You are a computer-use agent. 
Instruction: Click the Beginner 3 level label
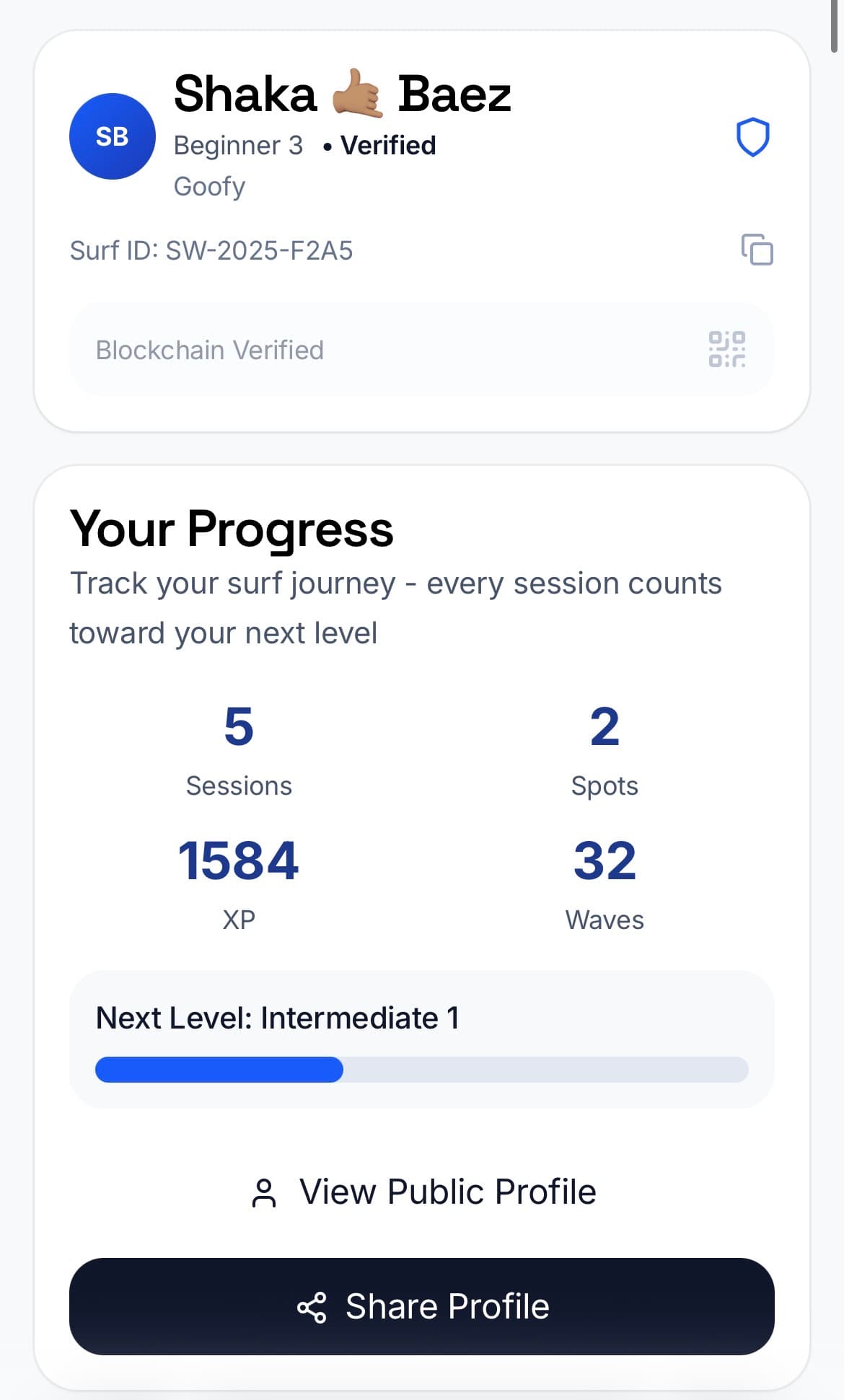pyautogui.click(x=238, y=146)
